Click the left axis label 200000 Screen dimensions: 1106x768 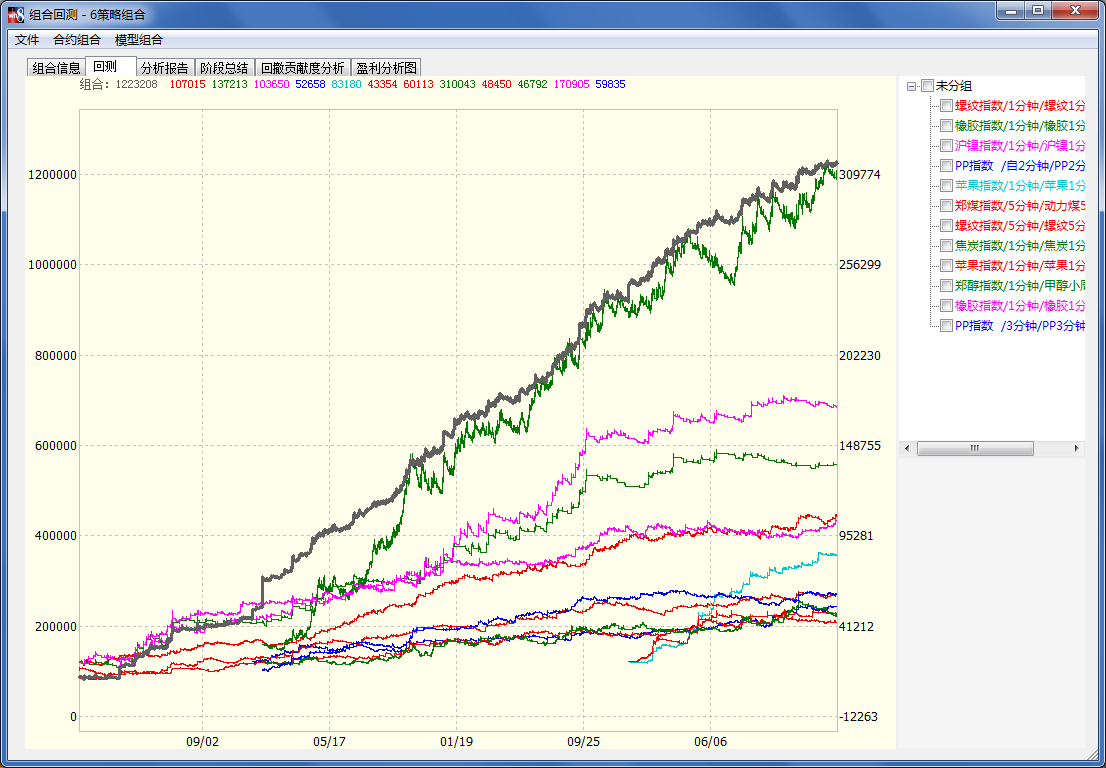56,626
